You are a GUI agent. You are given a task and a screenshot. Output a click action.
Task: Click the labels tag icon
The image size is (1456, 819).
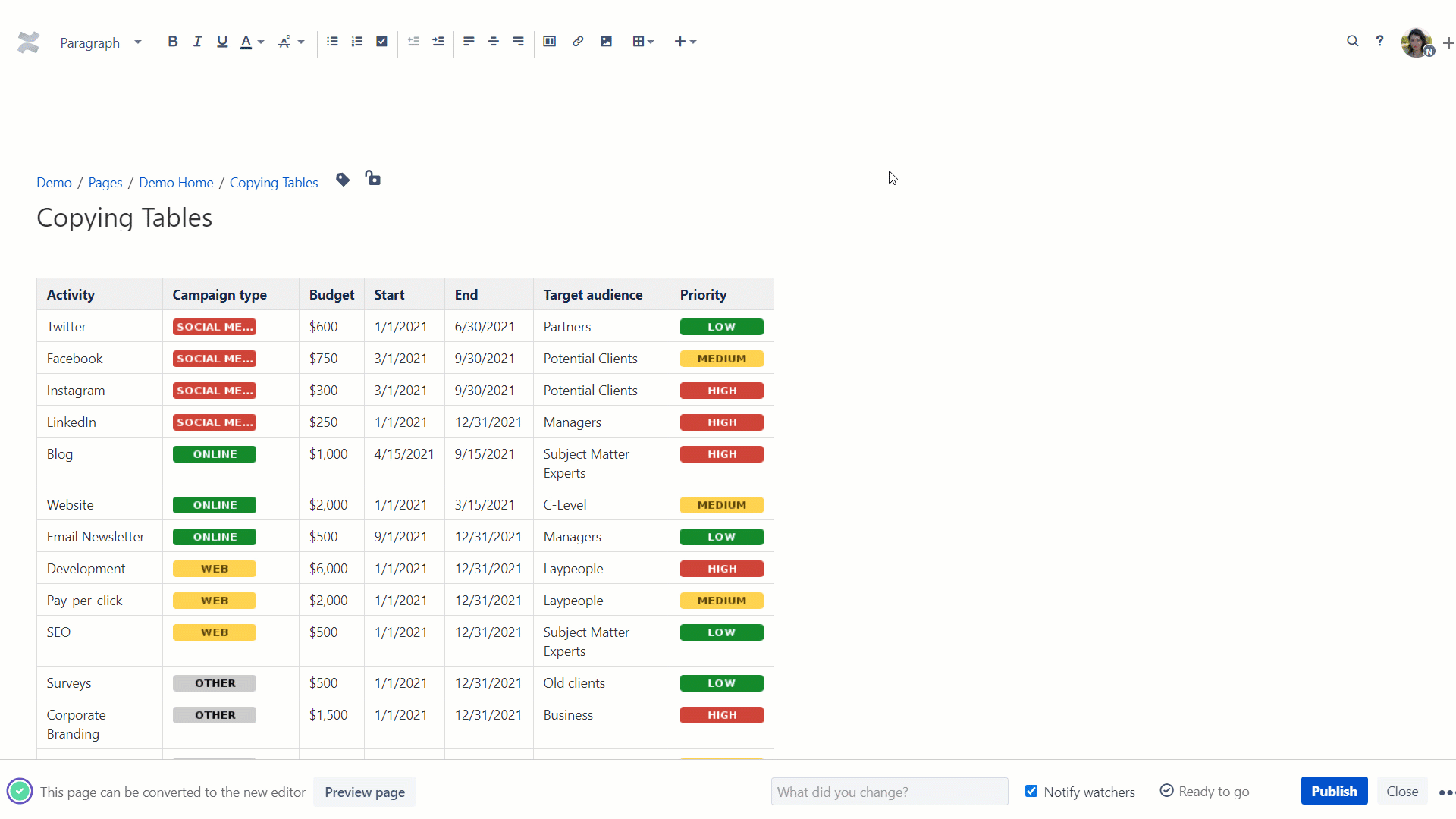click(343, 180)
